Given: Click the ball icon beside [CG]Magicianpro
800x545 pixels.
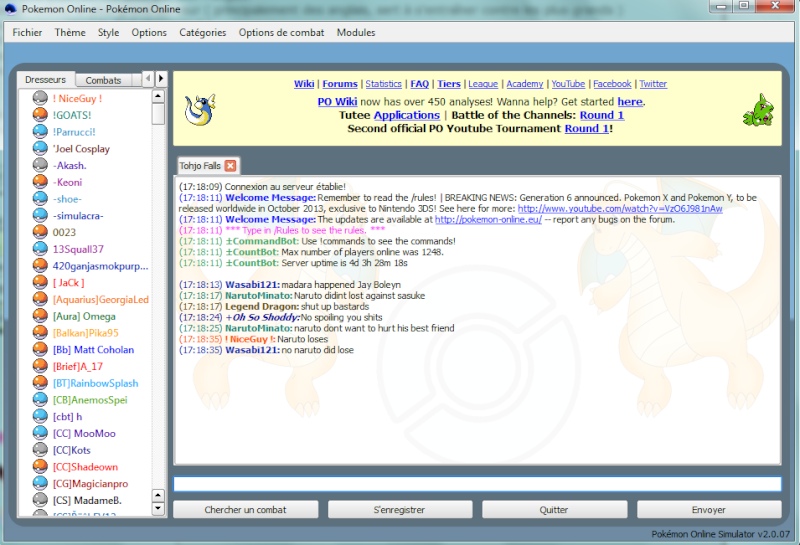Looking at the screenshot, I should [40, 483].
